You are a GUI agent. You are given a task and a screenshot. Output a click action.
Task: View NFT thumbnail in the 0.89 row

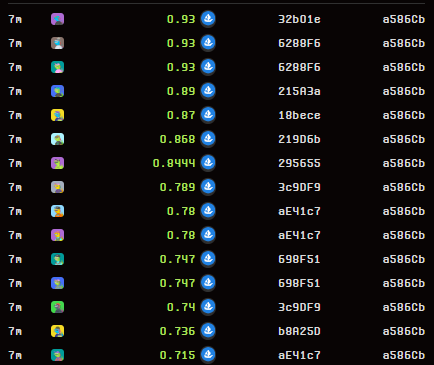click(x=57, y=91)
